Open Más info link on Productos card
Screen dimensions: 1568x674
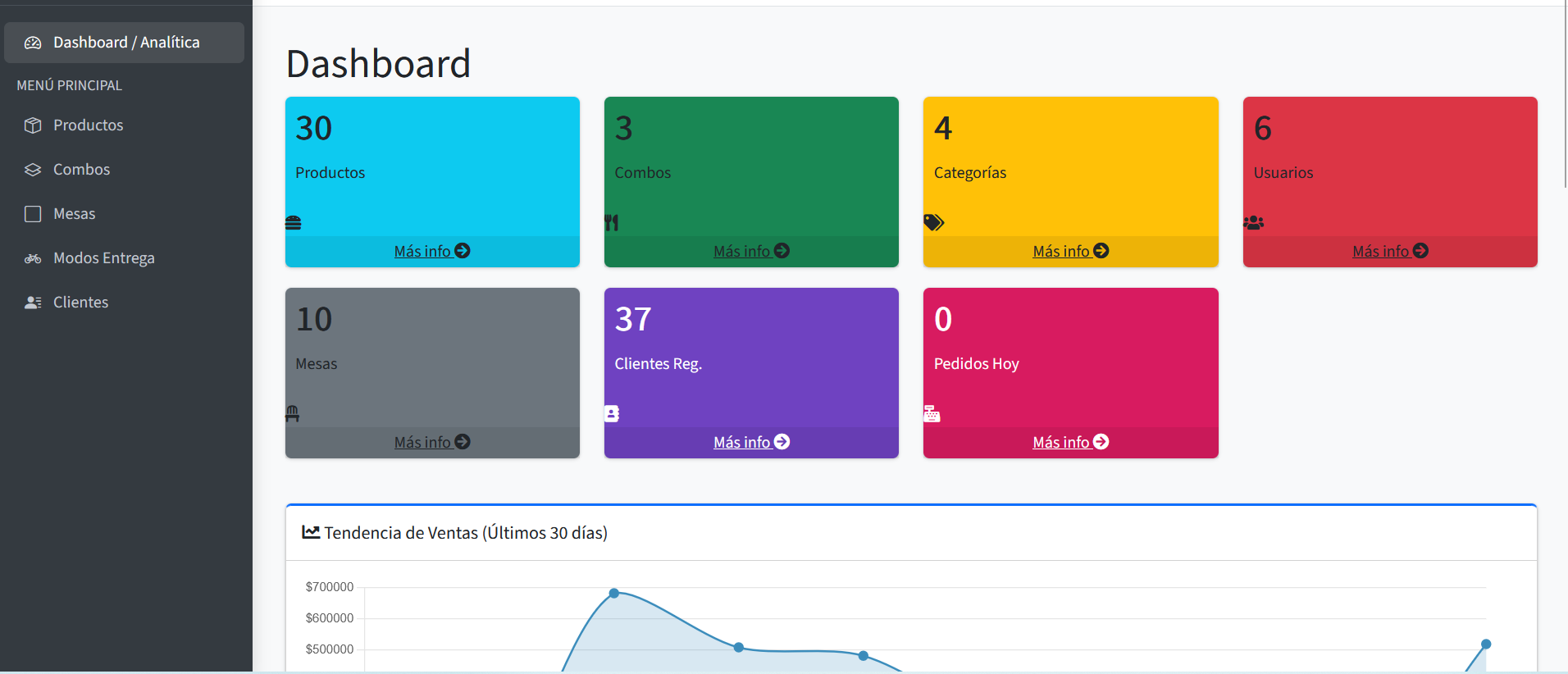pyautogui.click(x=432, y=251)
